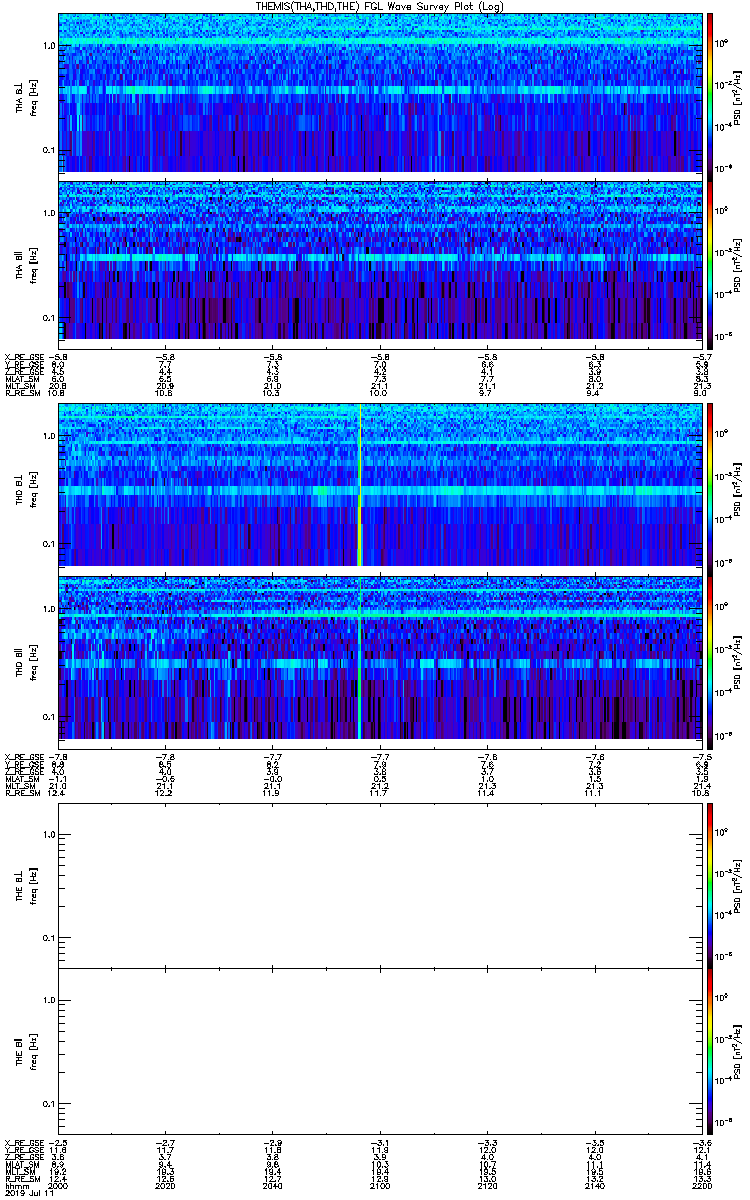Click the 2040 time label on bottom axis

272,1184
